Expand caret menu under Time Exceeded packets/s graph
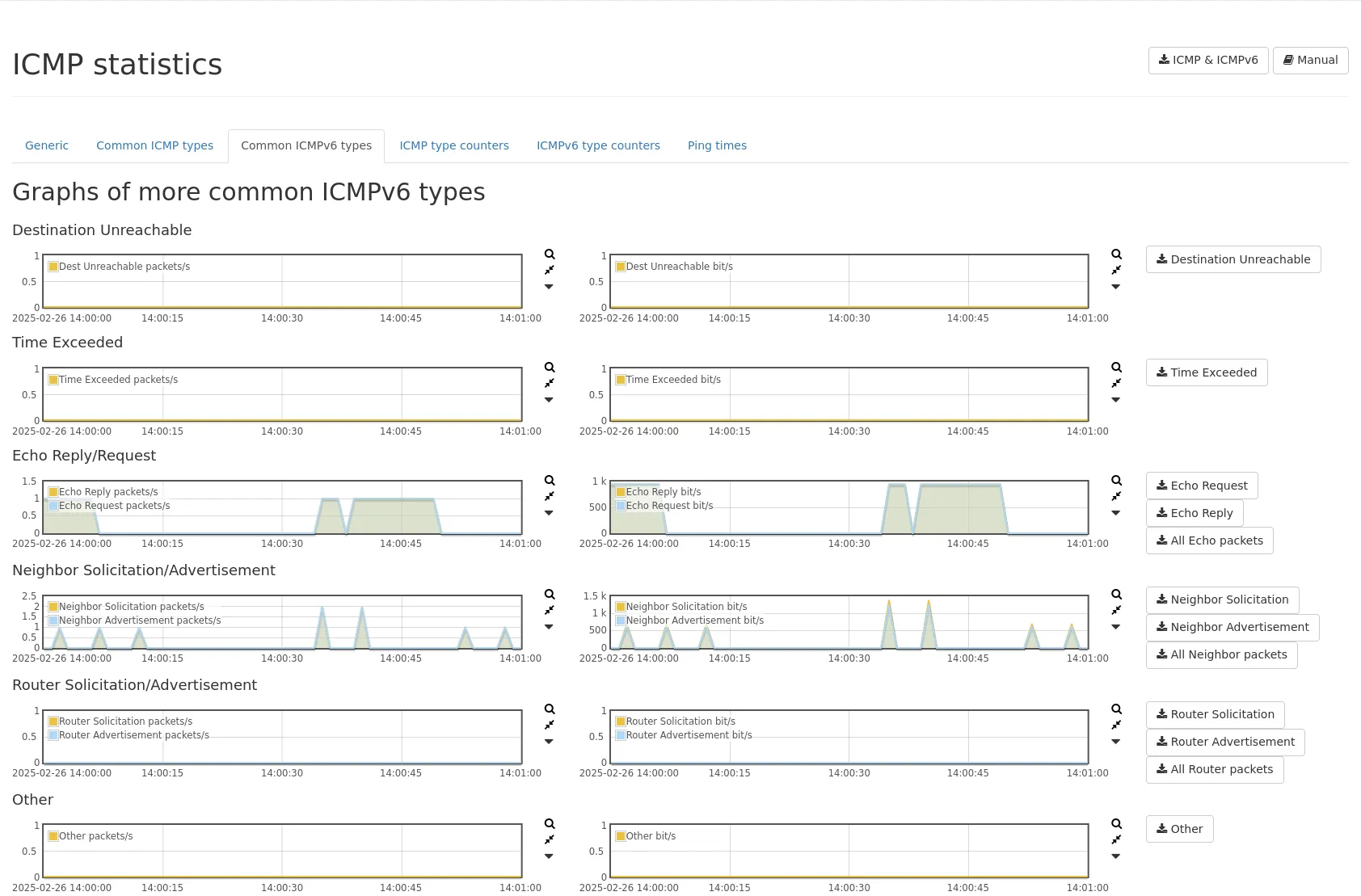1361x896 pixels. click(550, 400)
